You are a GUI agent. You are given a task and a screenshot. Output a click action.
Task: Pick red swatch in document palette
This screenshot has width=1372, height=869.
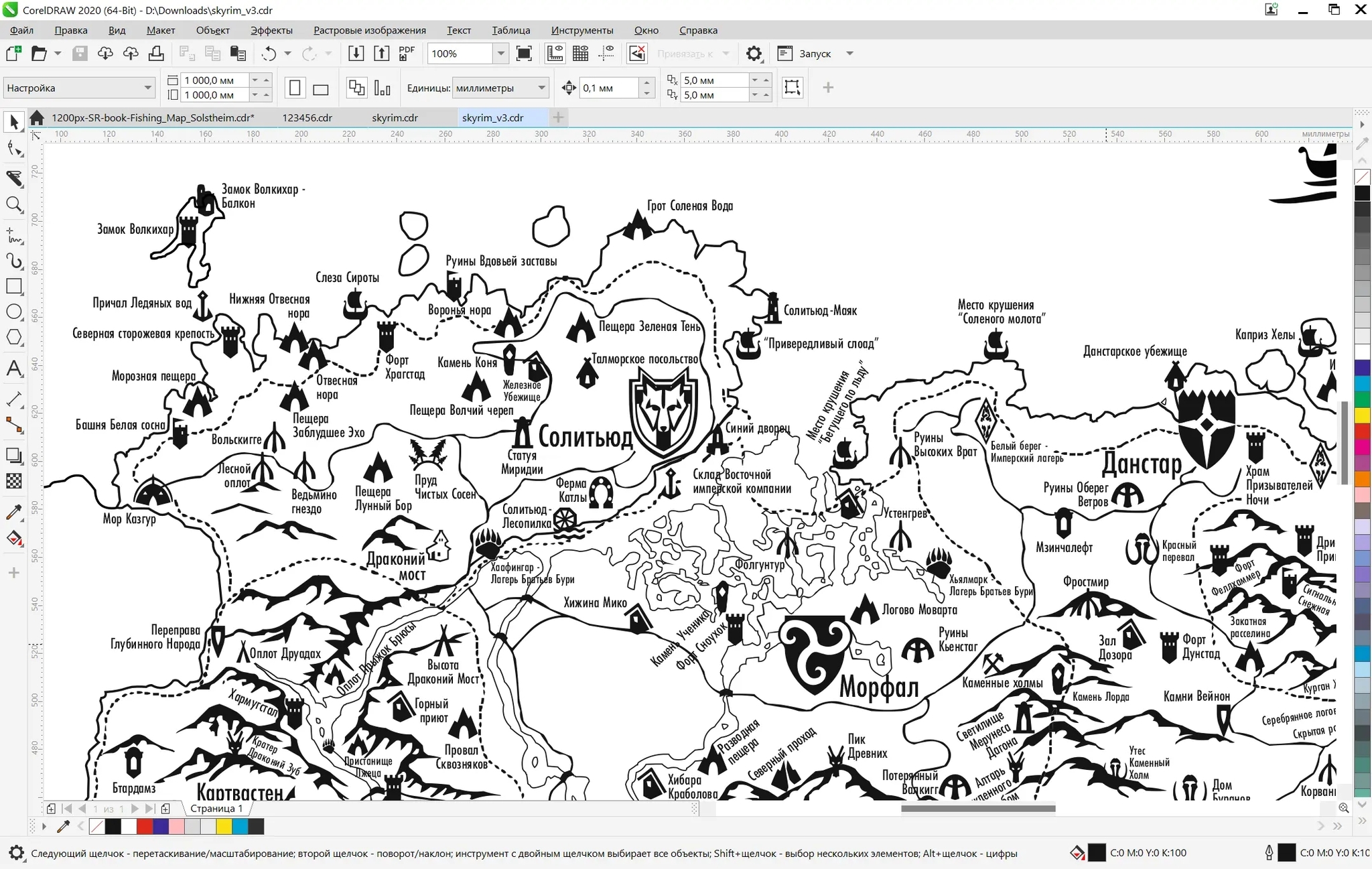(x=144, y=827)
